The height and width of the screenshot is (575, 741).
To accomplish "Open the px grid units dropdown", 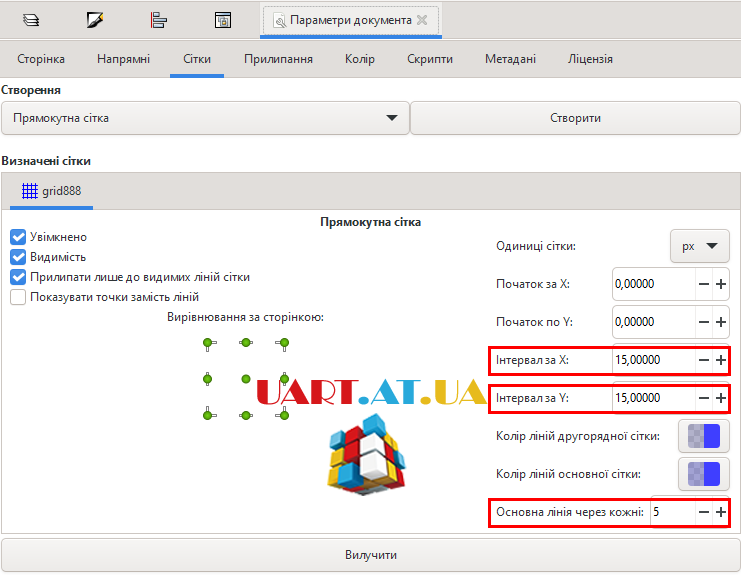I will point(699,246).
